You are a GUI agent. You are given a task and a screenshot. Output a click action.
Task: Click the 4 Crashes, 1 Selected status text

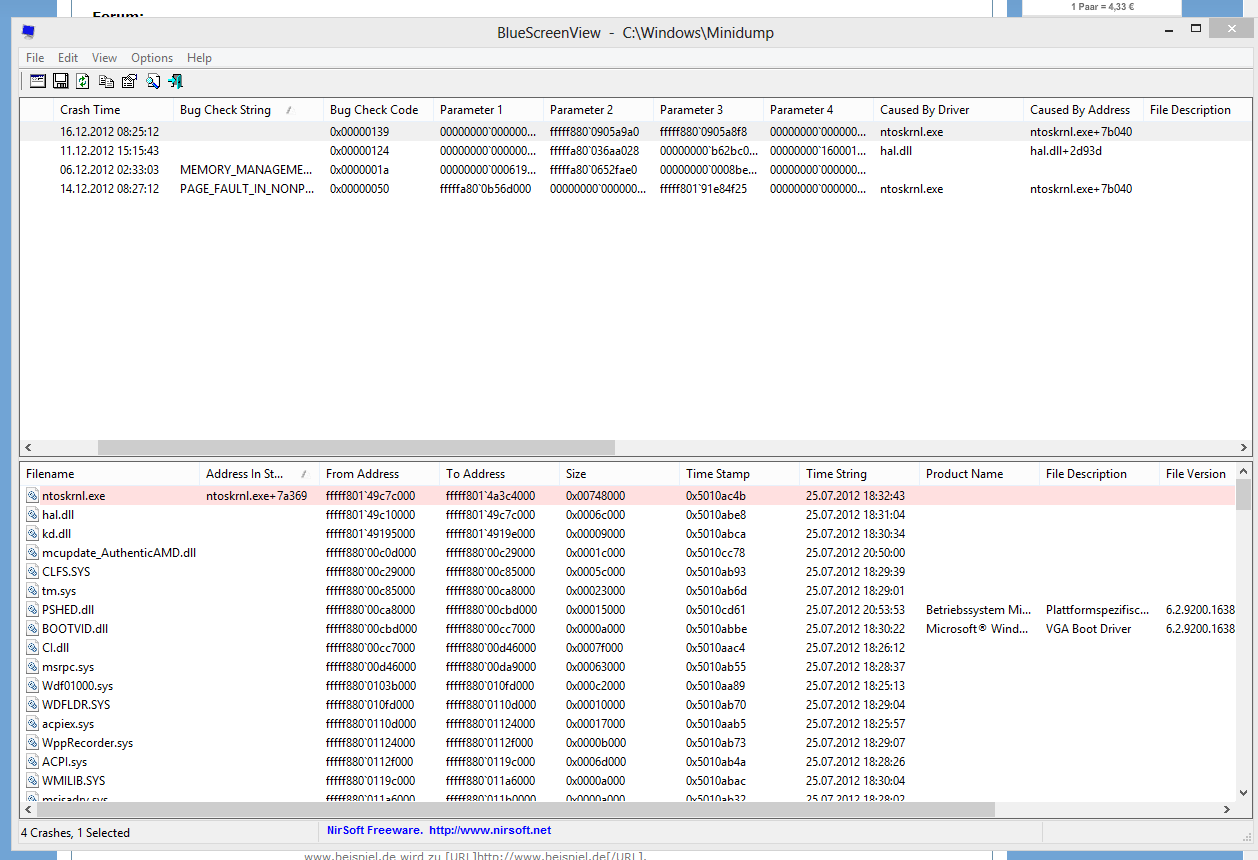76,832
